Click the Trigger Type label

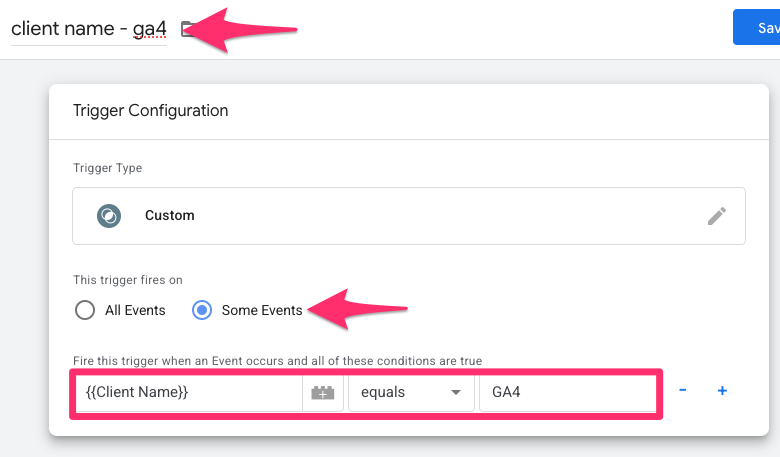coord(107,168)
